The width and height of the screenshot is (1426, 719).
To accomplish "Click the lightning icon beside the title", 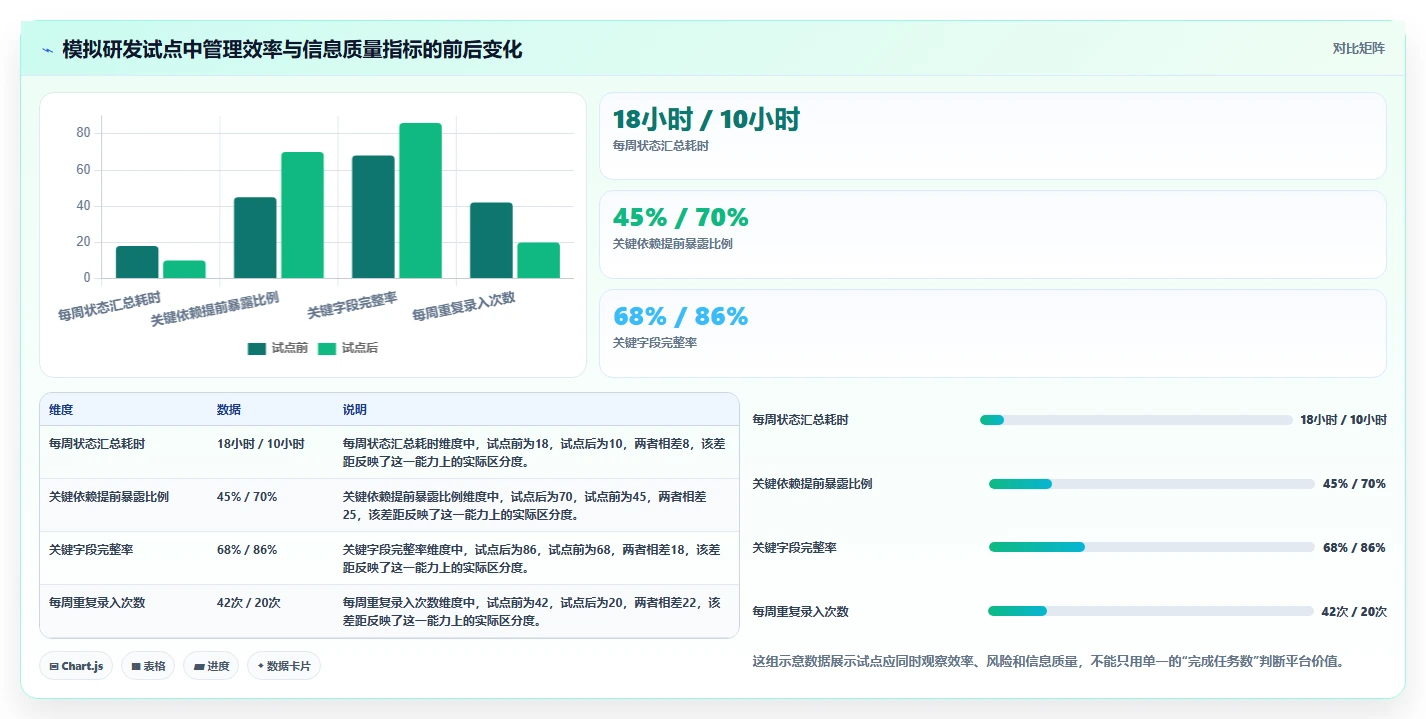I will tap(47, 50).
